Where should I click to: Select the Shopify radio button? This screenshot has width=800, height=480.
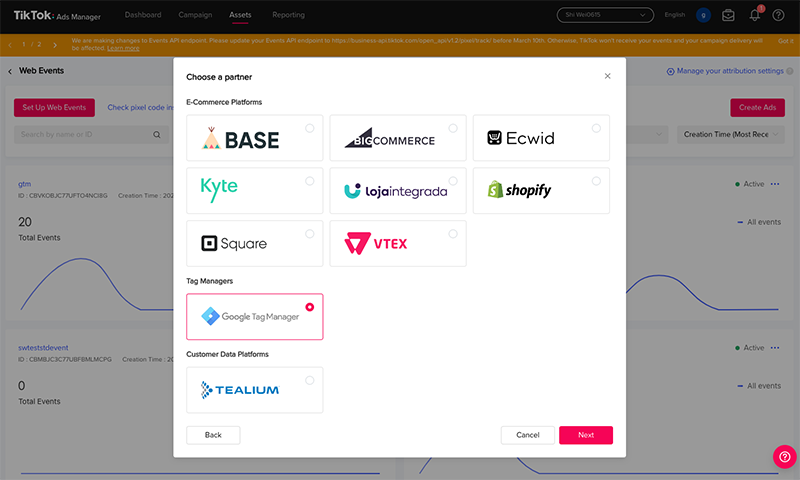[x=596, y=181]
